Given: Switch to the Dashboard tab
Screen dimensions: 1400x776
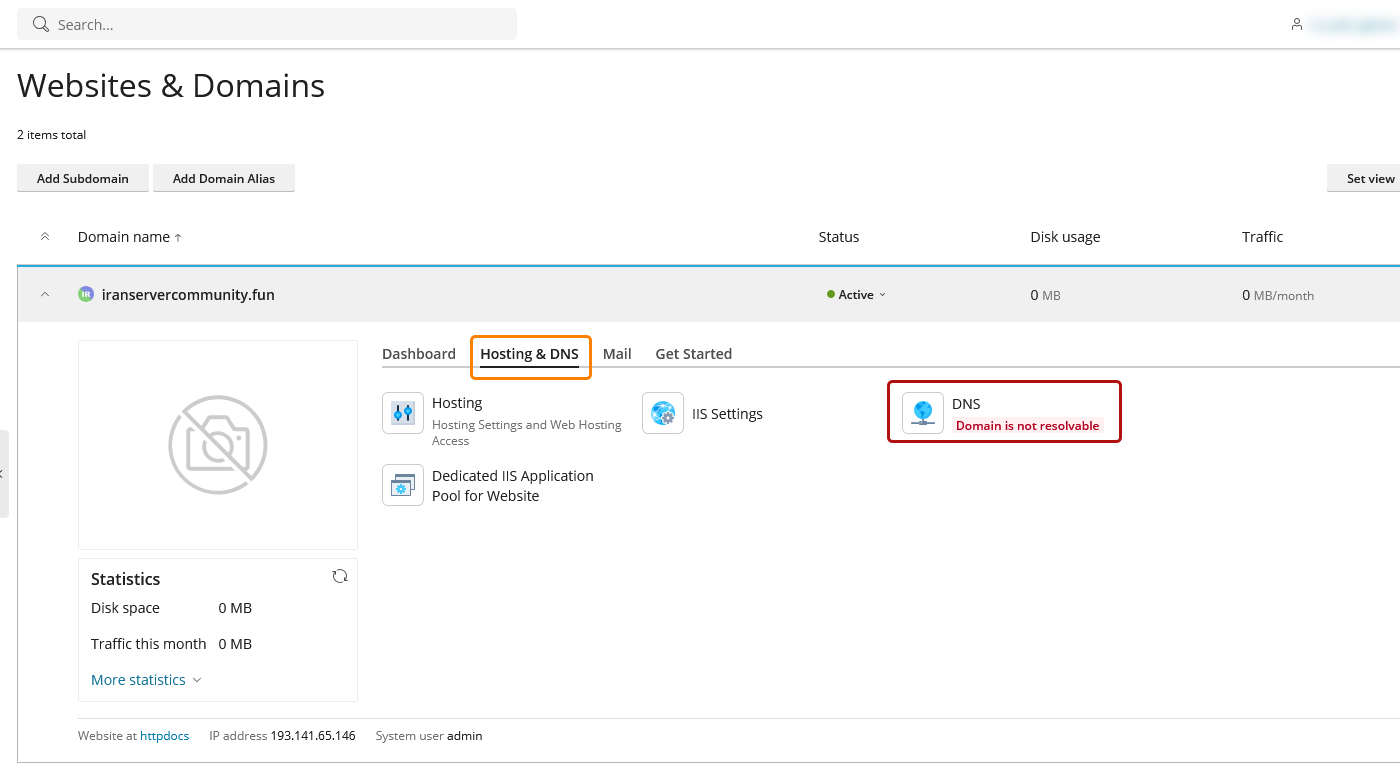Looking at the screenshot, I should tap(419, 354).
